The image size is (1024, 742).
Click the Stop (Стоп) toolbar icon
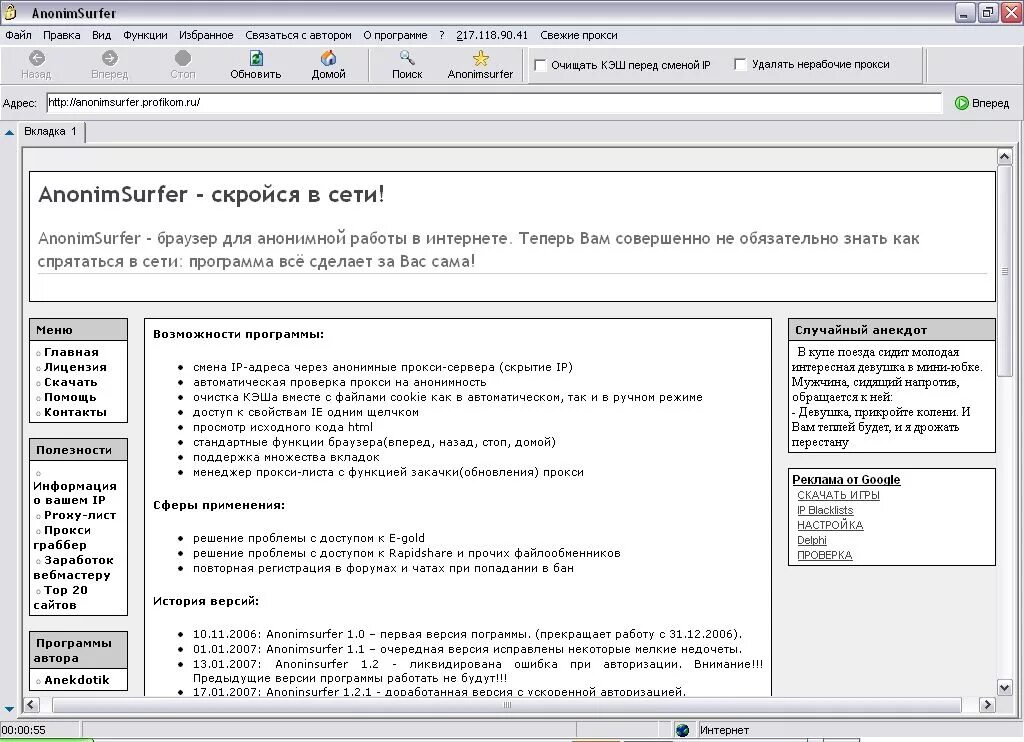pyautogui.click(x=183, y=58)
